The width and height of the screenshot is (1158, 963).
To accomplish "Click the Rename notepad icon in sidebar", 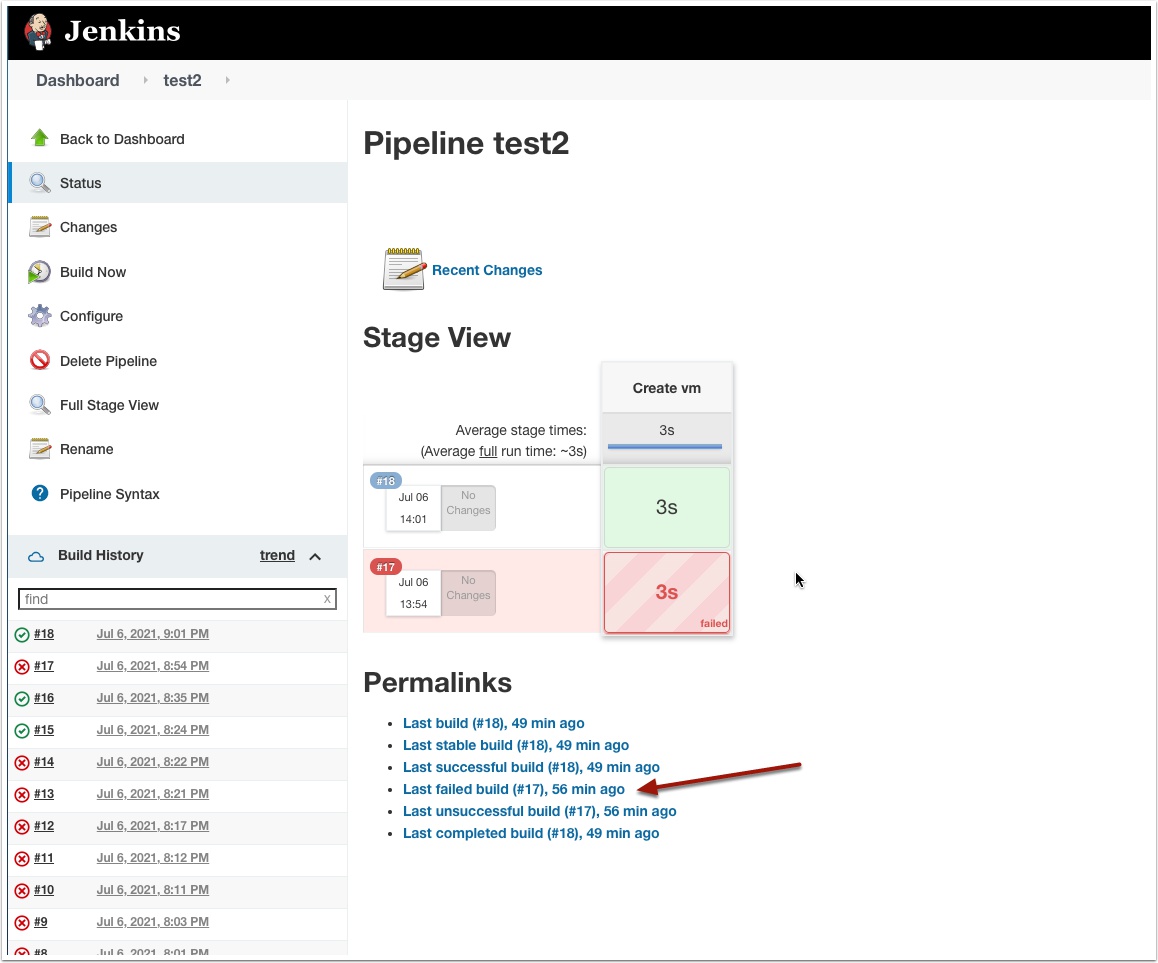I will 40,448.
